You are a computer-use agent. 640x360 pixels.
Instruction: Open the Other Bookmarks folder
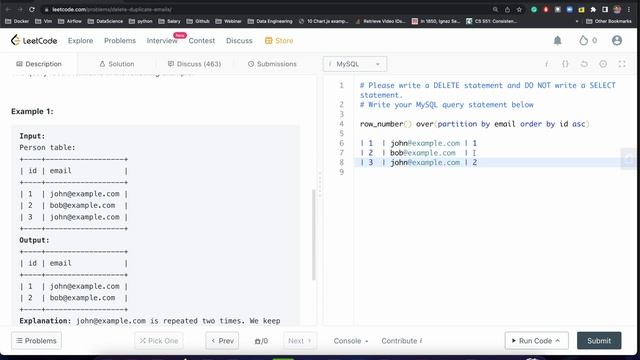(609, 21)
